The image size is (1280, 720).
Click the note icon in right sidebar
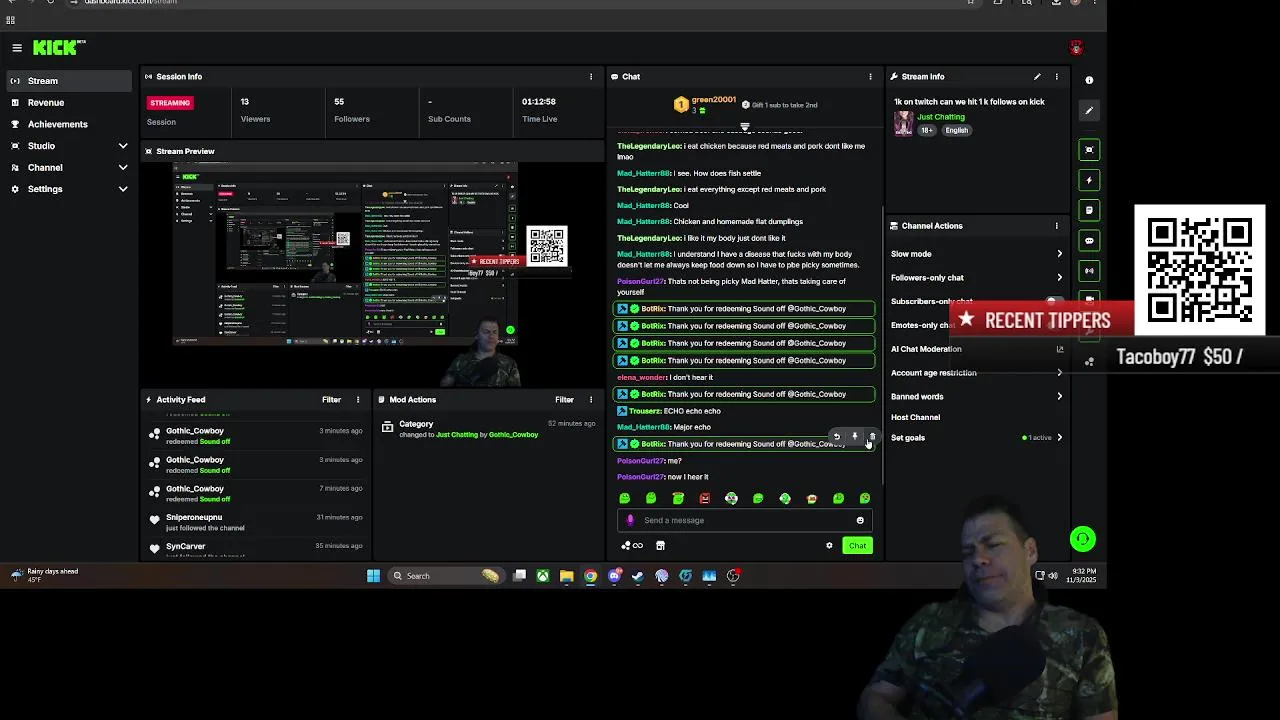1089,210
